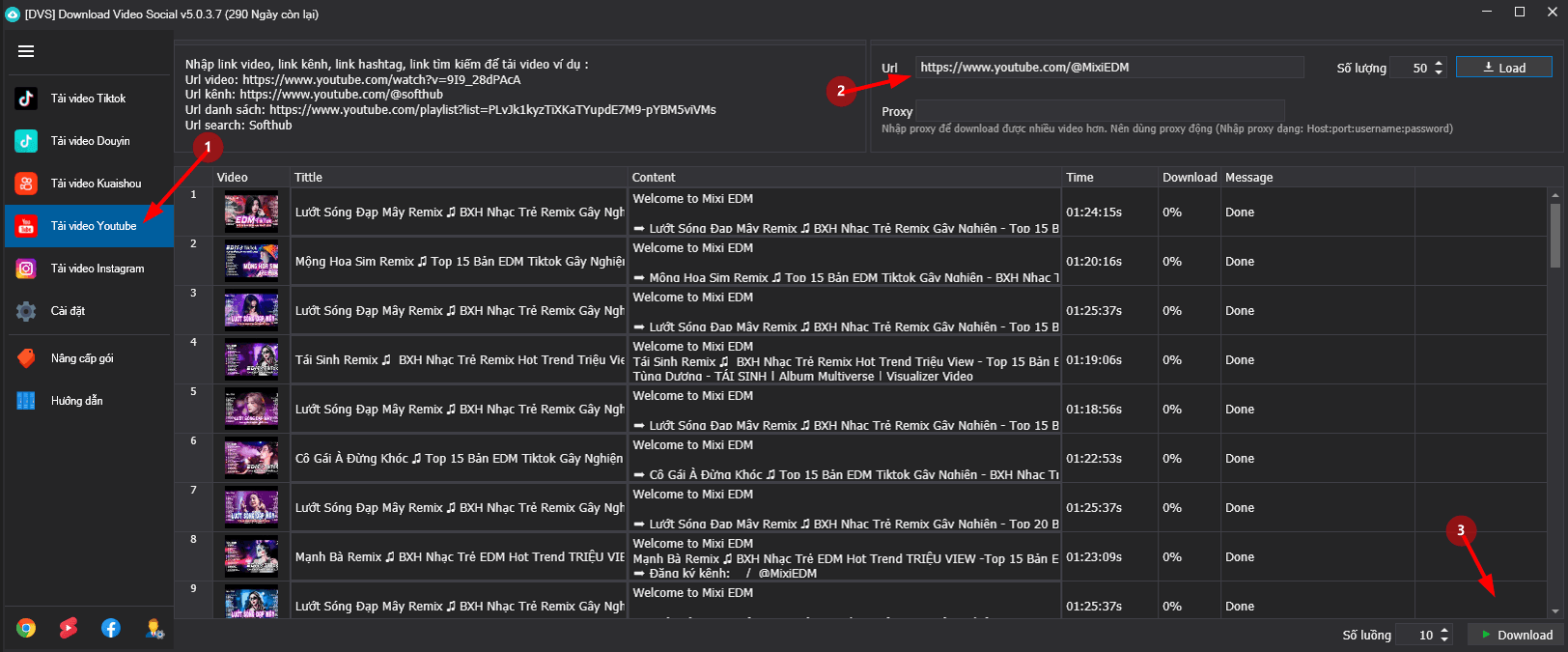Open Hướng dẫn guide page
Viewport: 1568px width, 652px height.
point(76,401)
